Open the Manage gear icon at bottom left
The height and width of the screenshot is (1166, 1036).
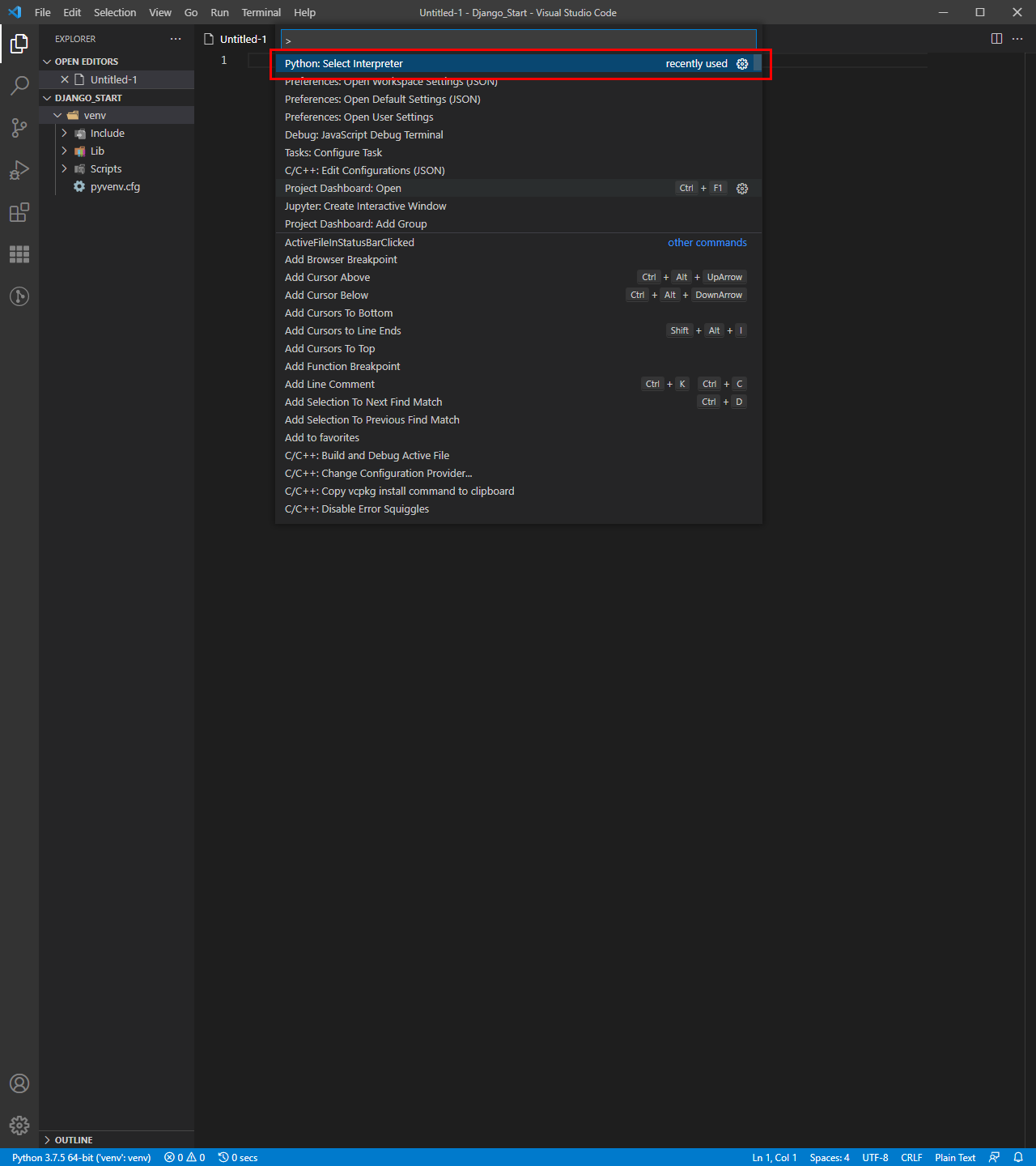pyautogui.click(x=19, y=1126)
